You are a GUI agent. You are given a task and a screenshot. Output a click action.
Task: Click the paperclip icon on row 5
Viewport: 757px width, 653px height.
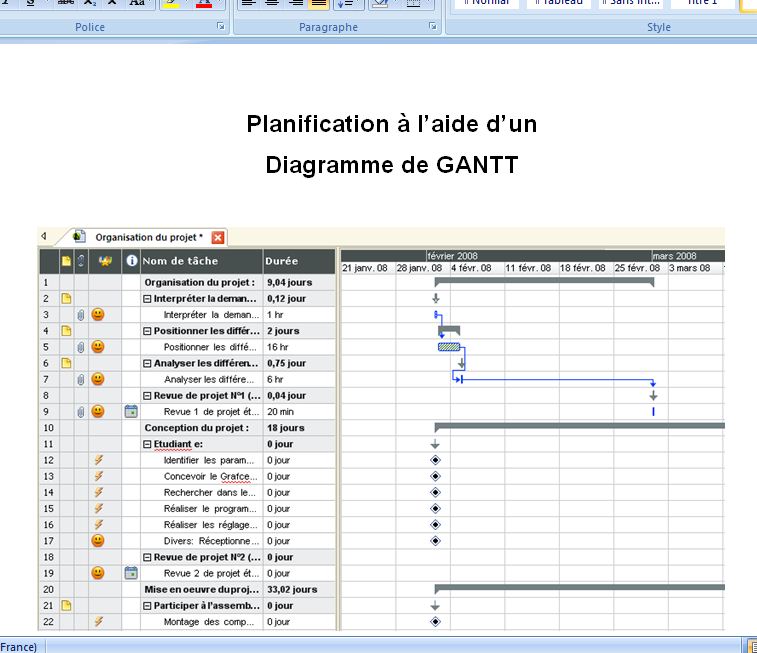click(81, 347)
